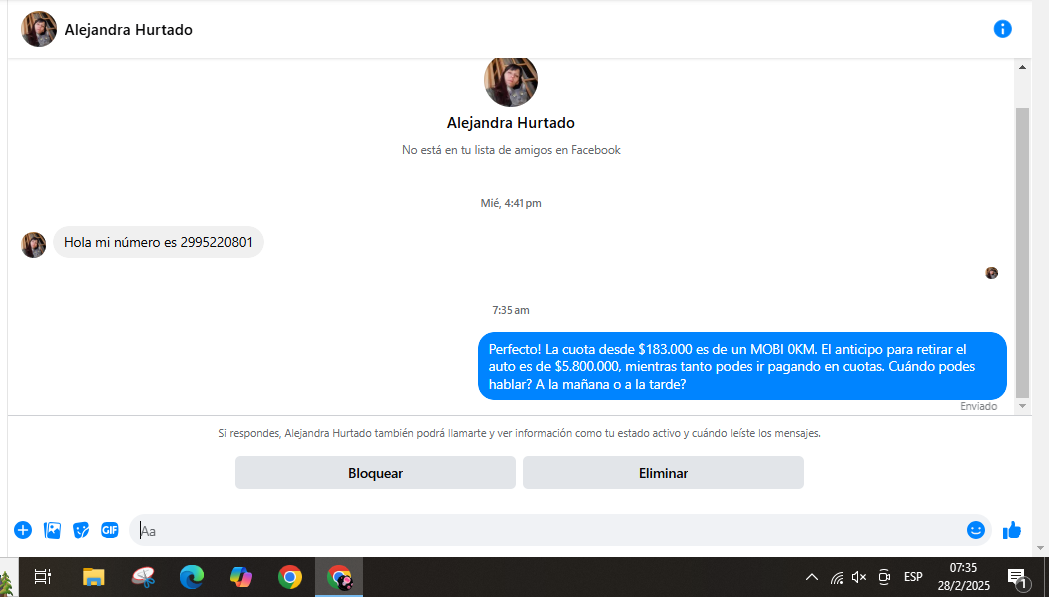Click chat scrollbar down arrow

pos(1022,406)
